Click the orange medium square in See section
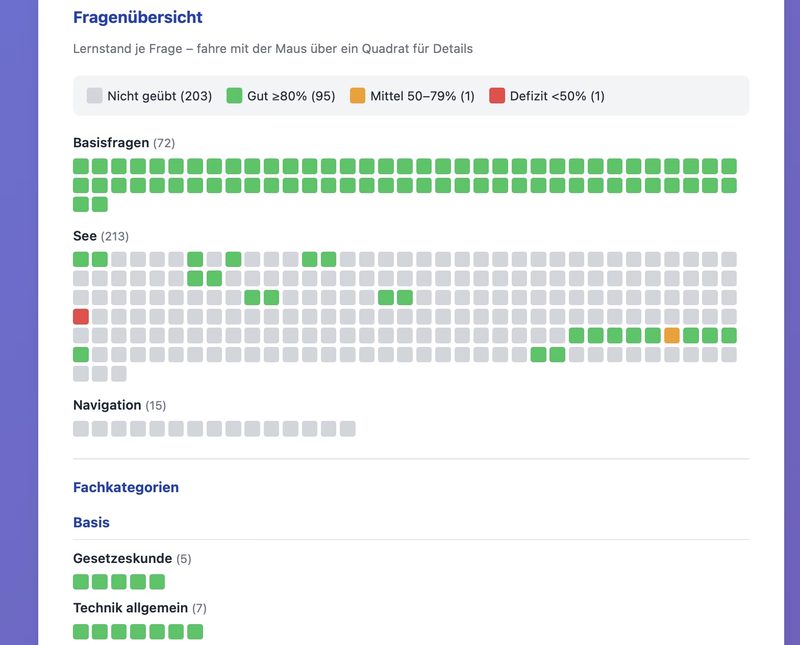 [x=672, y=335]
